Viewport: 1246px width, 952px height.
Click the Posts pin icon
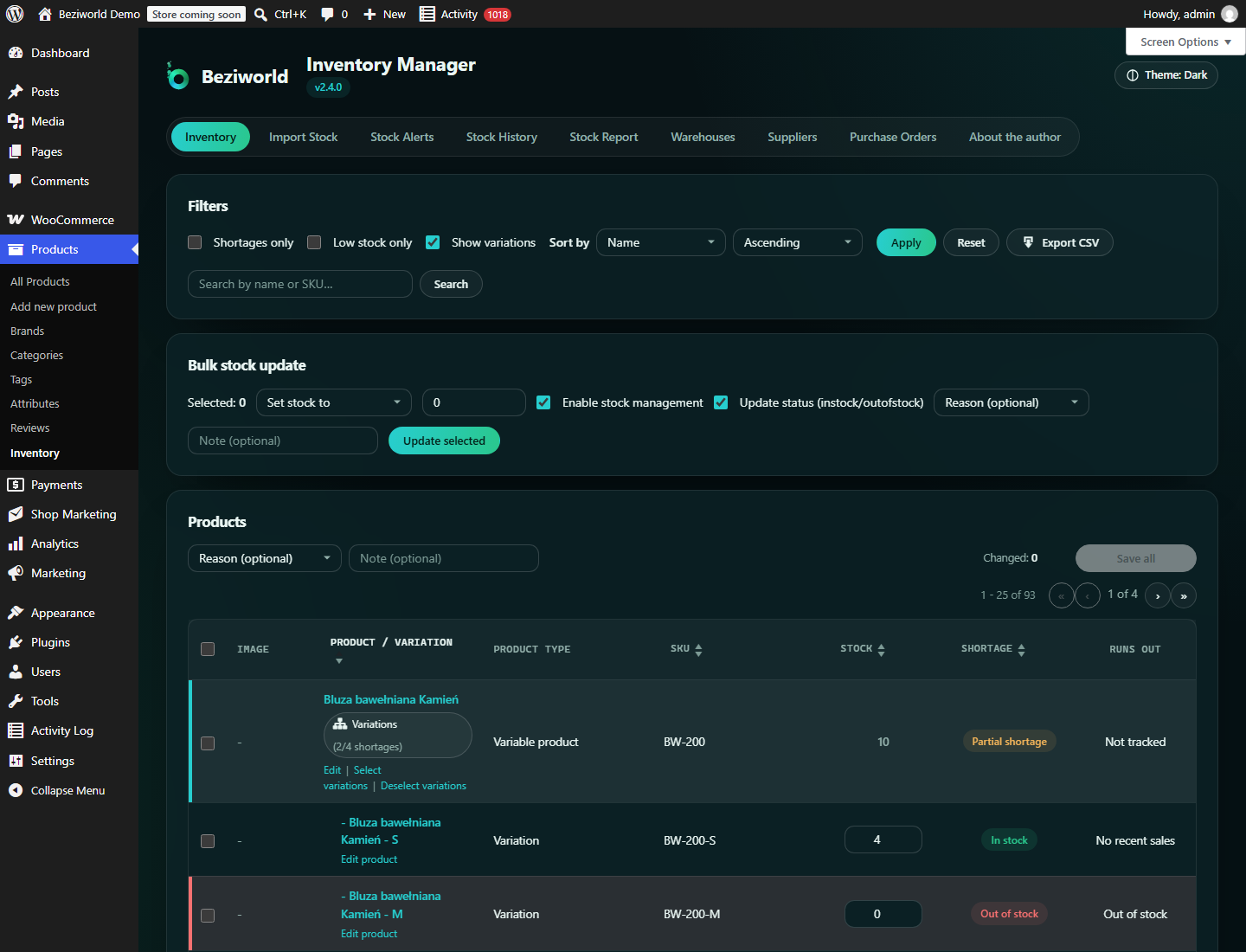pos(16,92)
